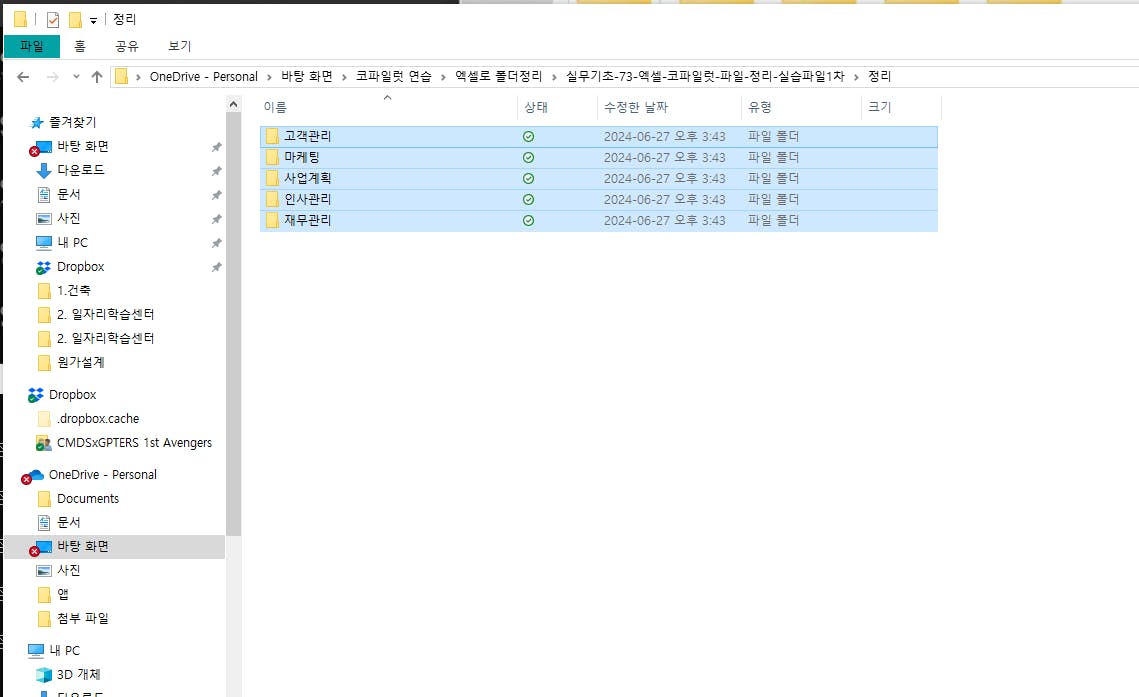
Task: Open 다운로드 in quick access
Action: (x=81, y=170)
